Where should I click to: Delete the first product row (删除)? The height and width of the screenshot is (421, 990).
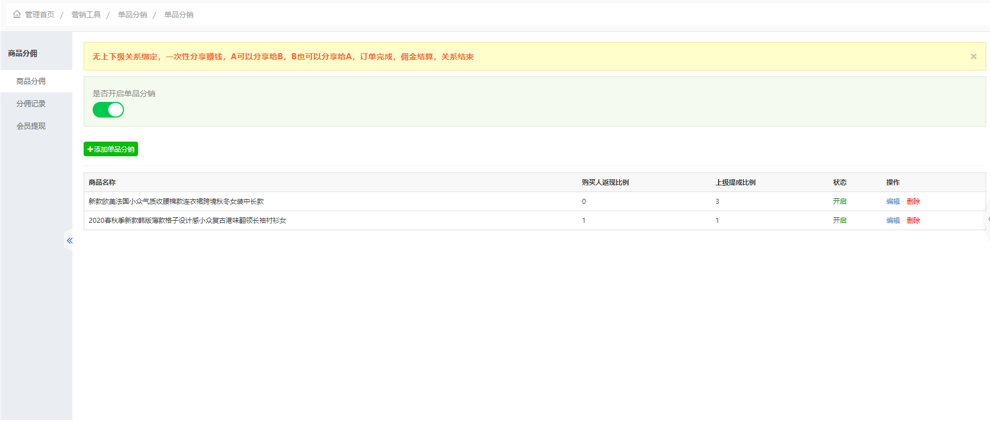click(x=913, y=202)
